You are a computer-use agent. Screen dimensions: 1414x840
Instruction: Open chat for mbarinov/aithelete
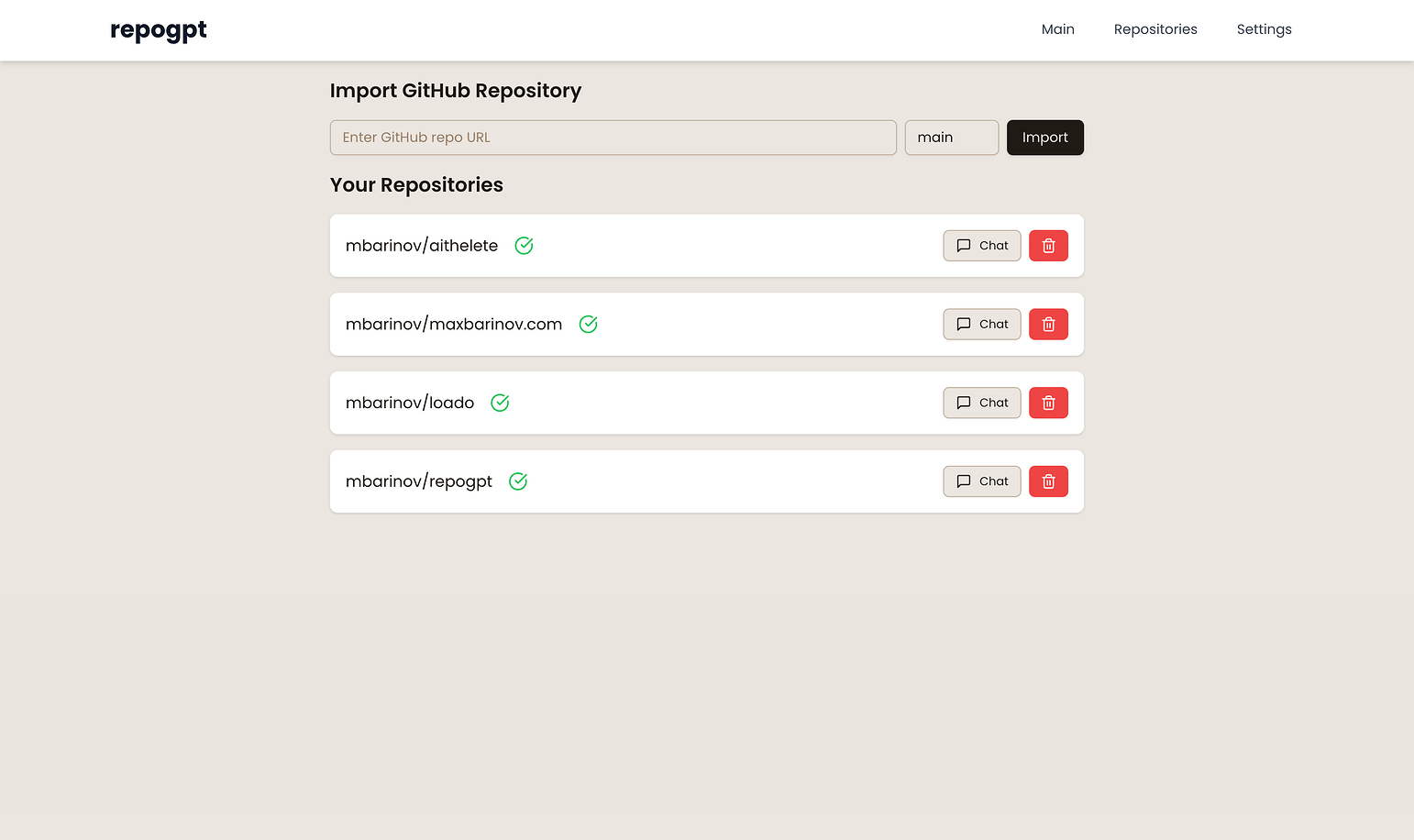982,246
